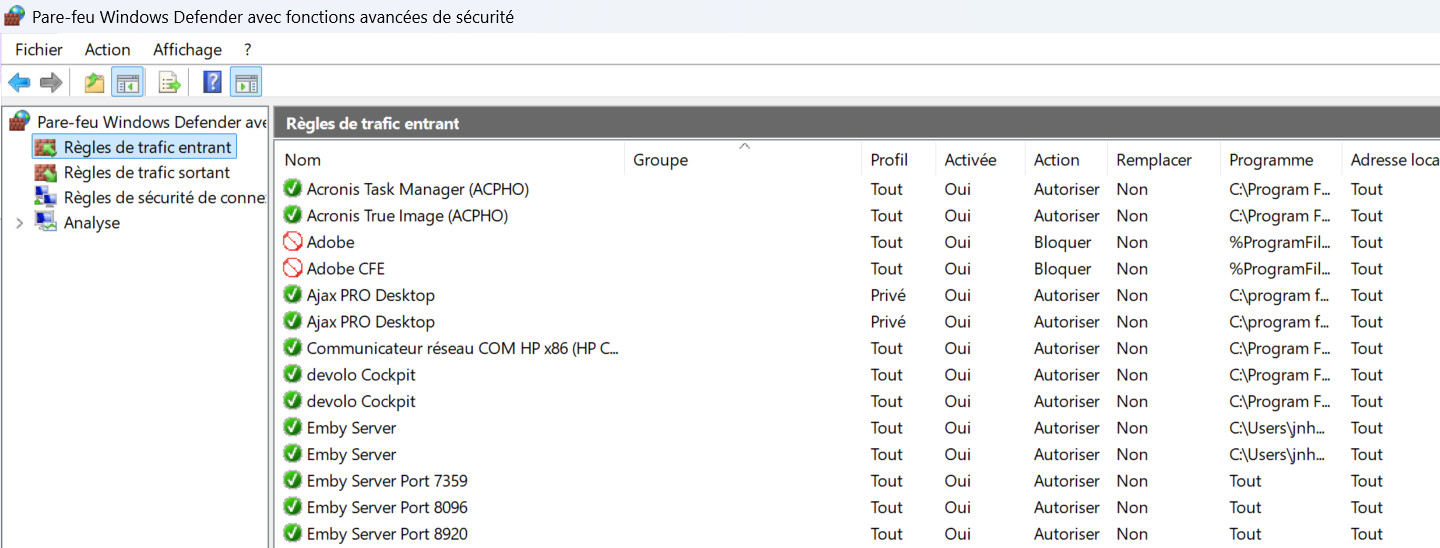Click the Up one level folder icon
Viewport: 1440px width, 548px height.
tap(94, 83)
